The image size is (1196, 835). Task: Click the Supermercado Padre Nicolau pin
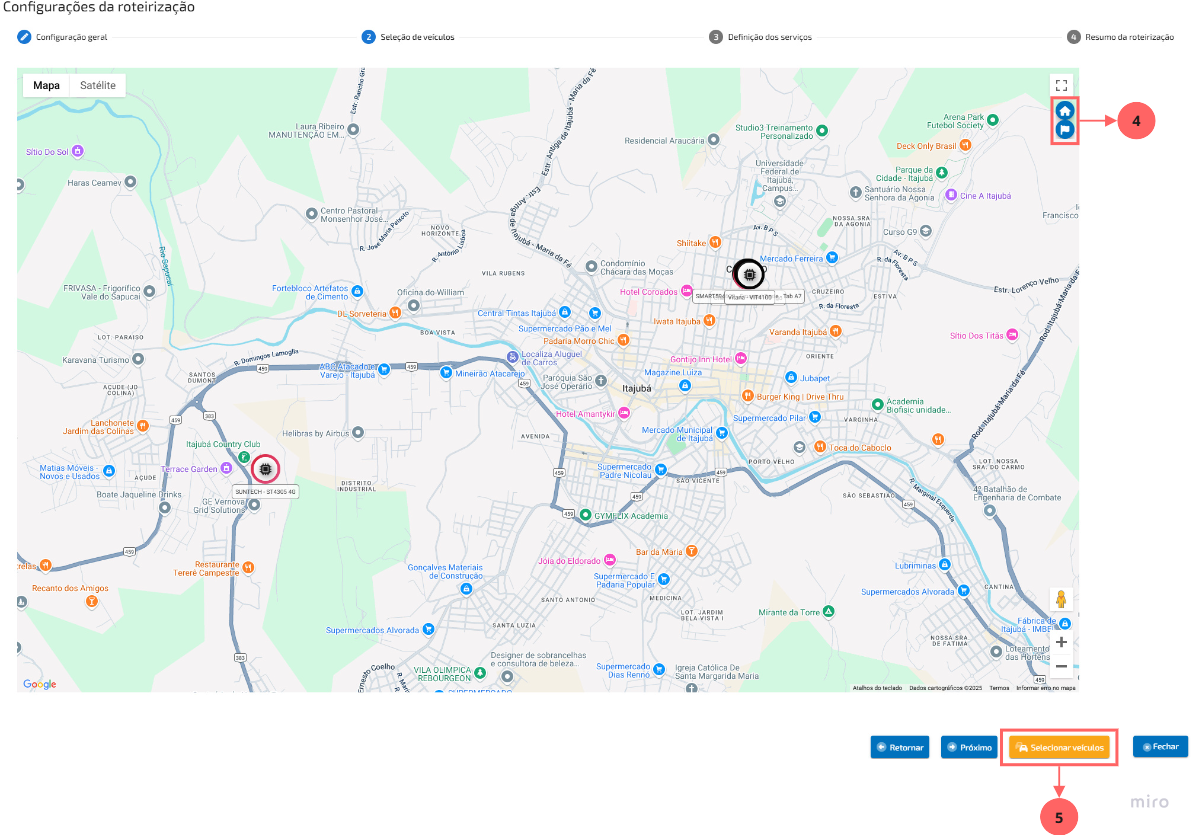pyautogui.click(x=661, y=470)
